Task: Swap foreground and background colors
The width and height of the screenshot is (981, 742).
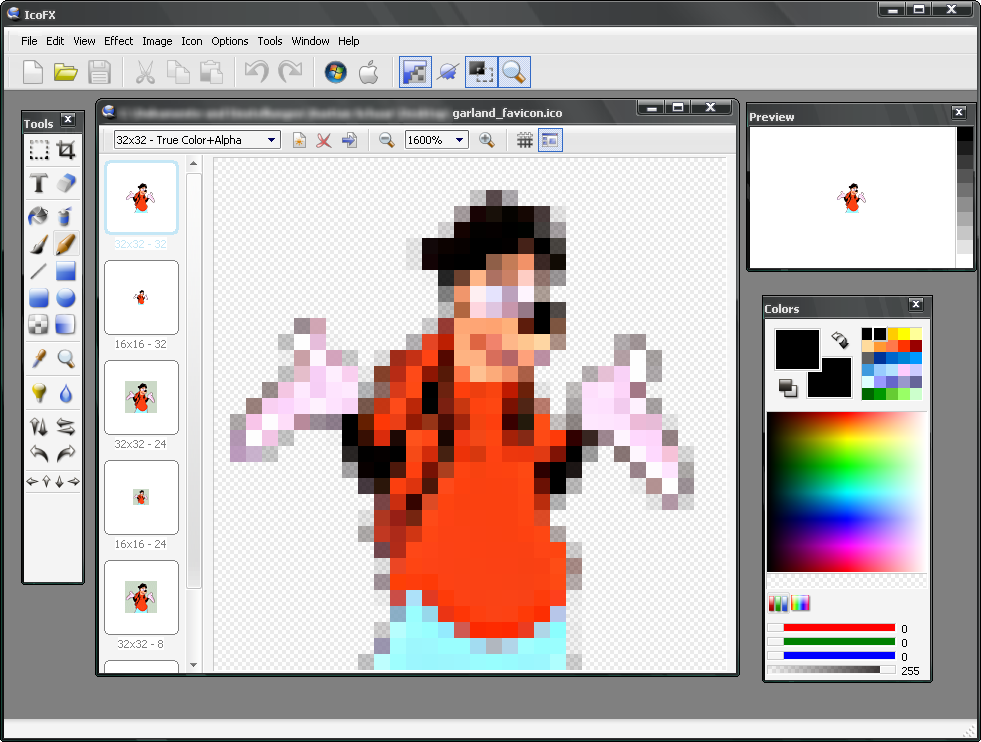Action: [838, 340]
